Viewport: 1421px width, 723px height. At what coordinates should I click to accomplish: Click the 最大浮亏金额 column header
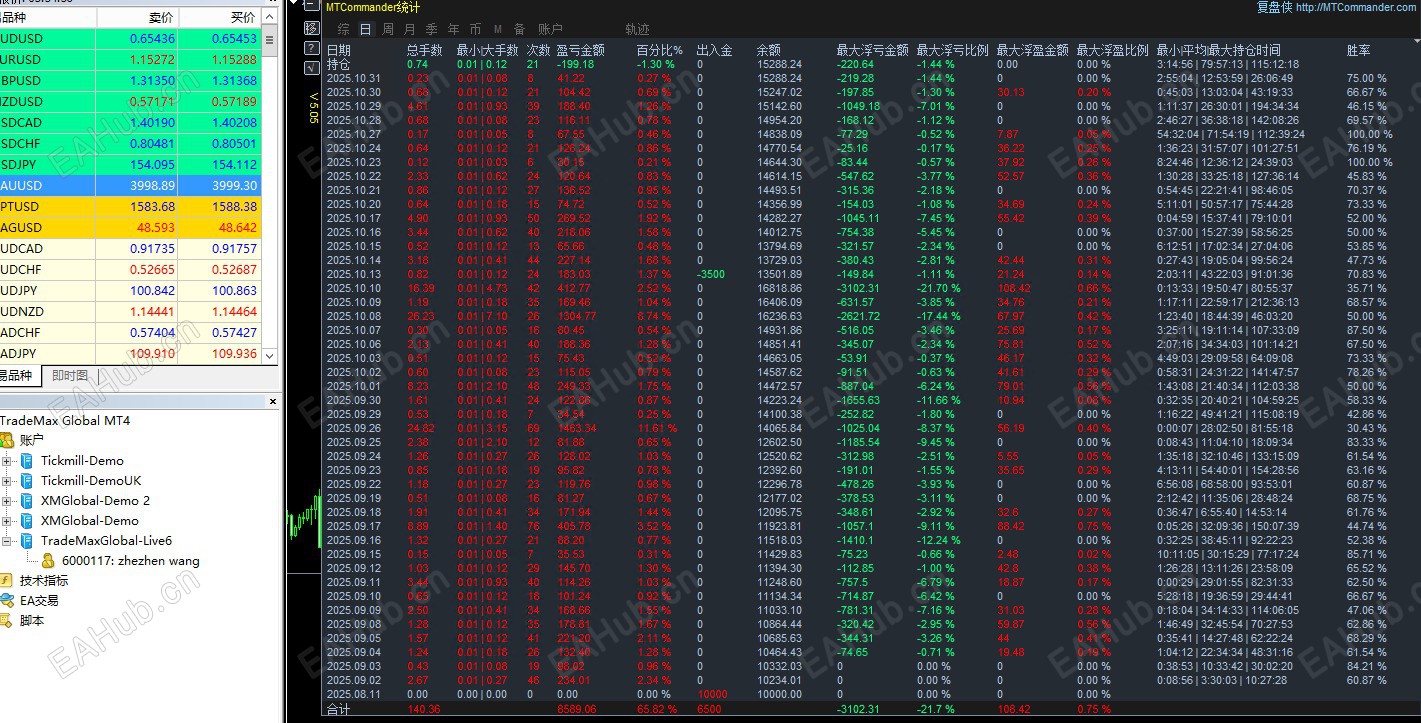click(x=873, y=50)
